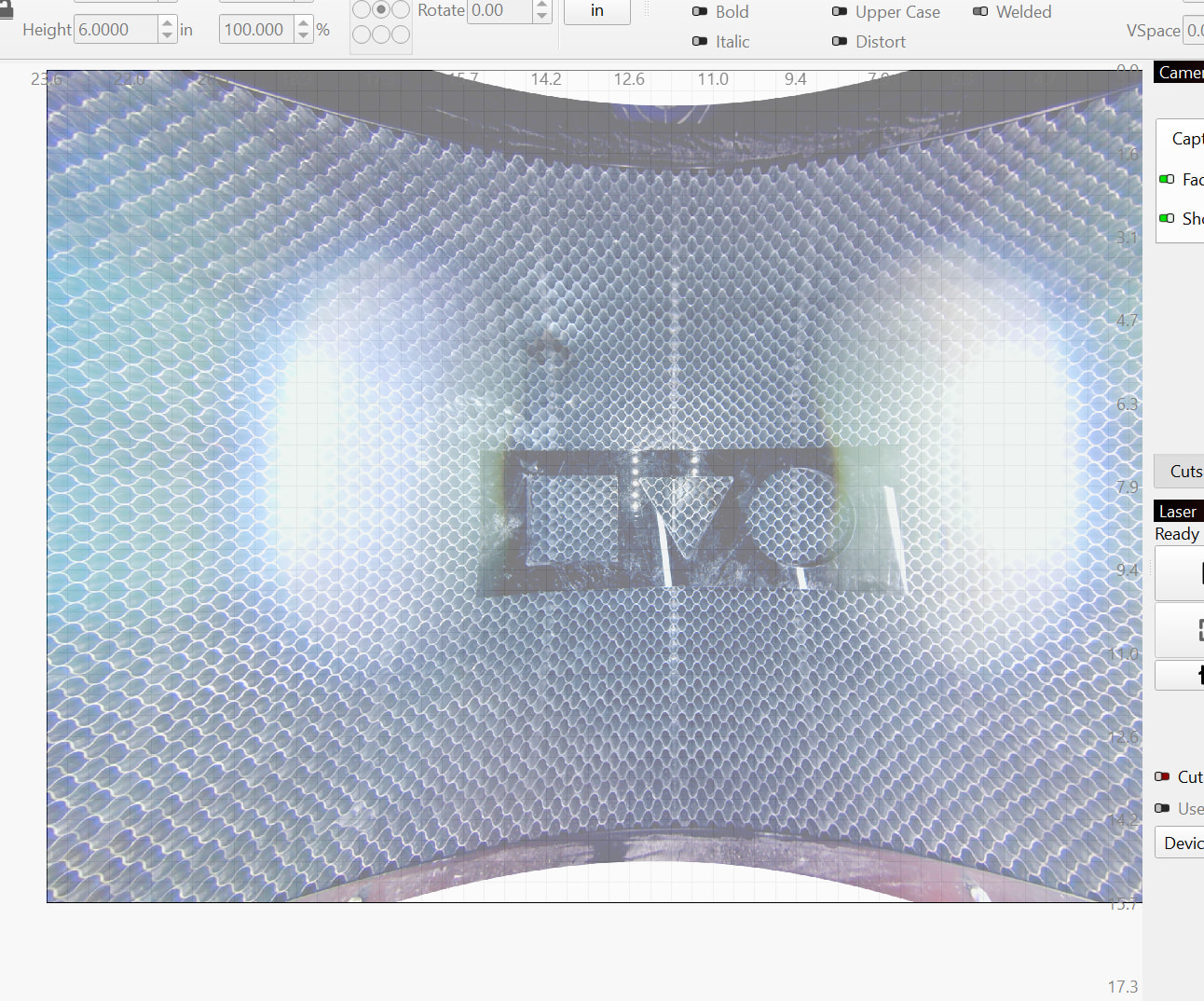Select the bottom-left anchor point radio button

point(362,34)
